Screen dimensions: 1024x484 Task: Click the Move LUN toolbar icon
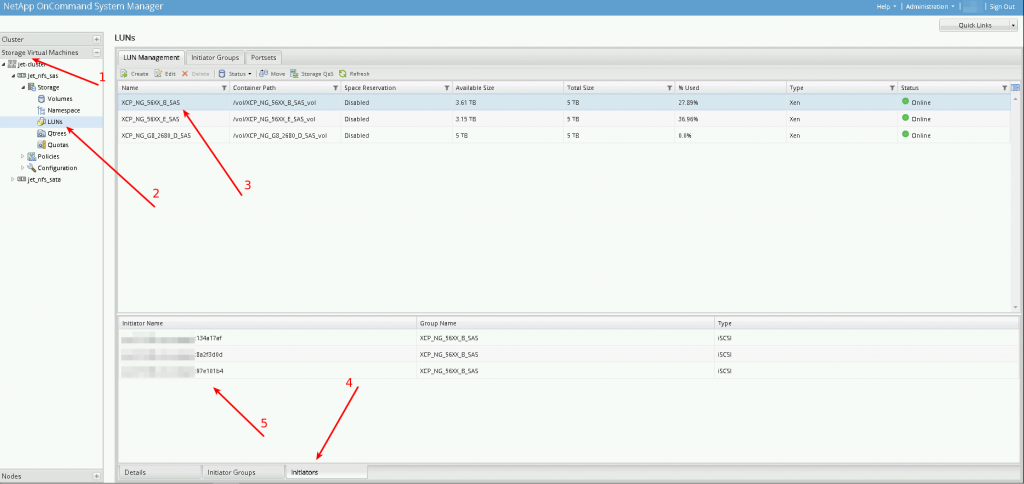pos(264,74)
